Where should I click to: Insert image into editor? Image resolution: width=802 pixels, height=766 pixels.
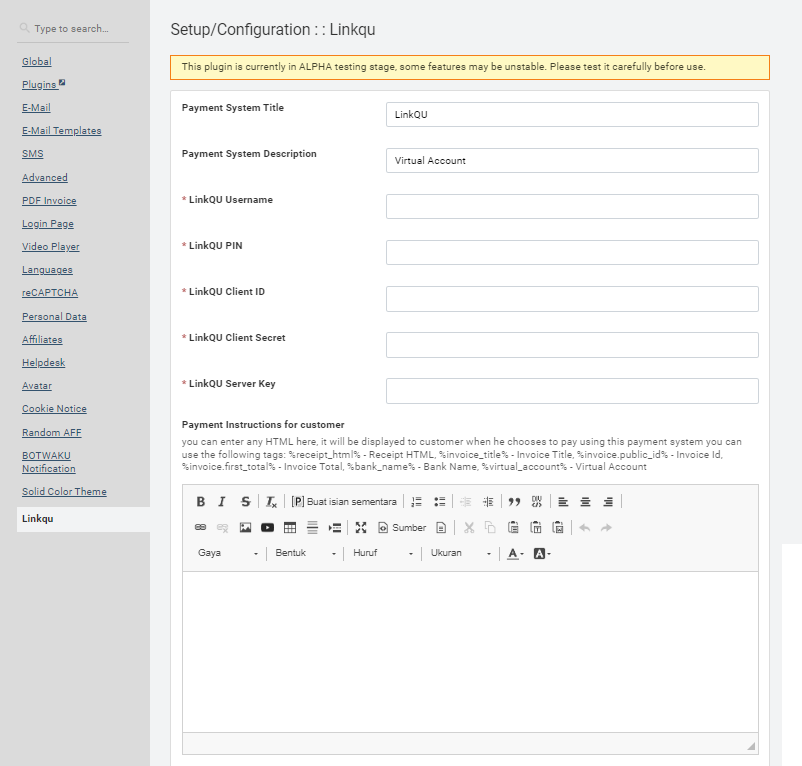pos(246,527)
